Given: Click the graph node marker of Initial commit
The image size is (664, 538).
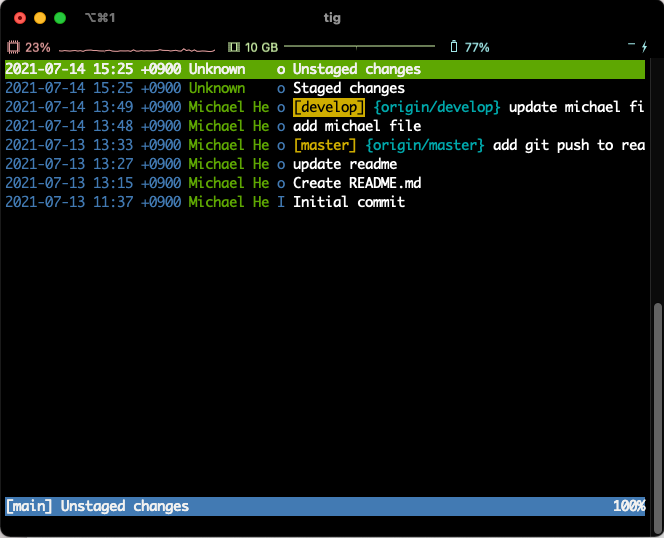Looking at the screenshot, I should pyautogui.click(x=281, y=202).
